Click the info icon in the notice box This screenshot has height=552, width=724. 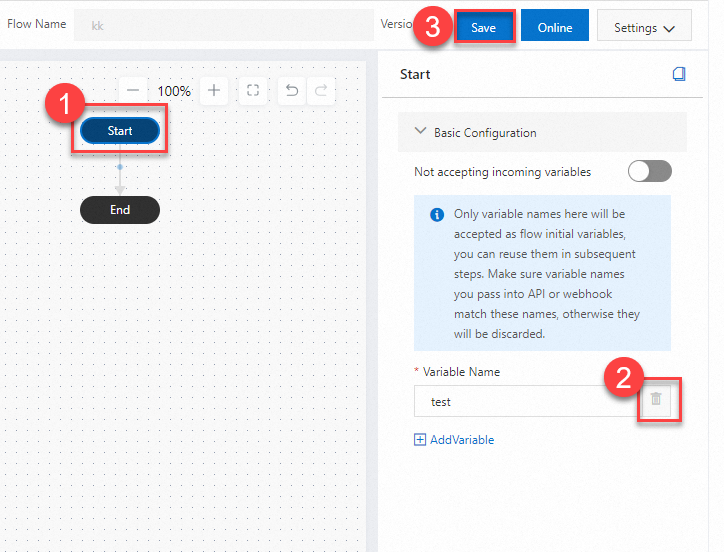(x=437, y=215)
